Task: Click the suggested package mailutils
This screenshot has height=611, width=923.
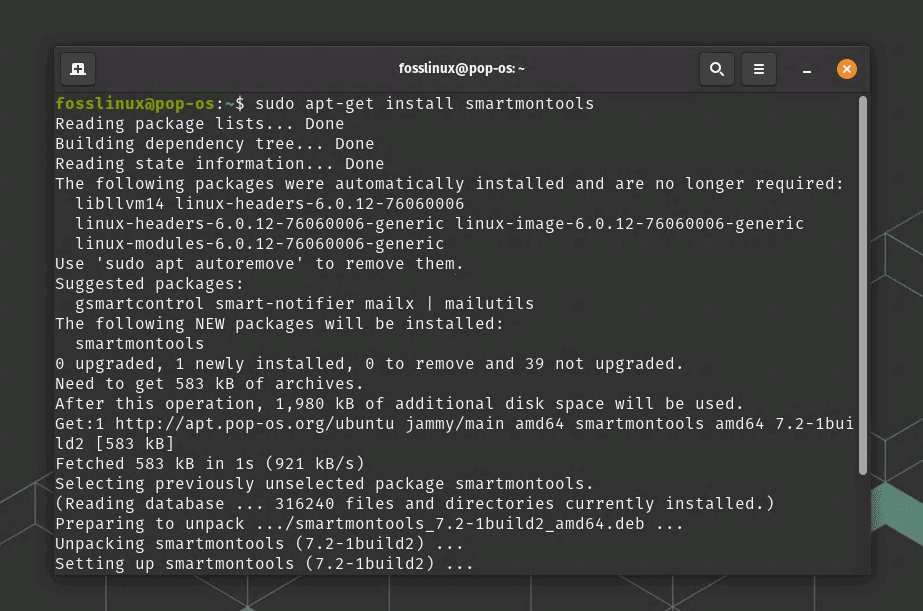Action: 489,304
